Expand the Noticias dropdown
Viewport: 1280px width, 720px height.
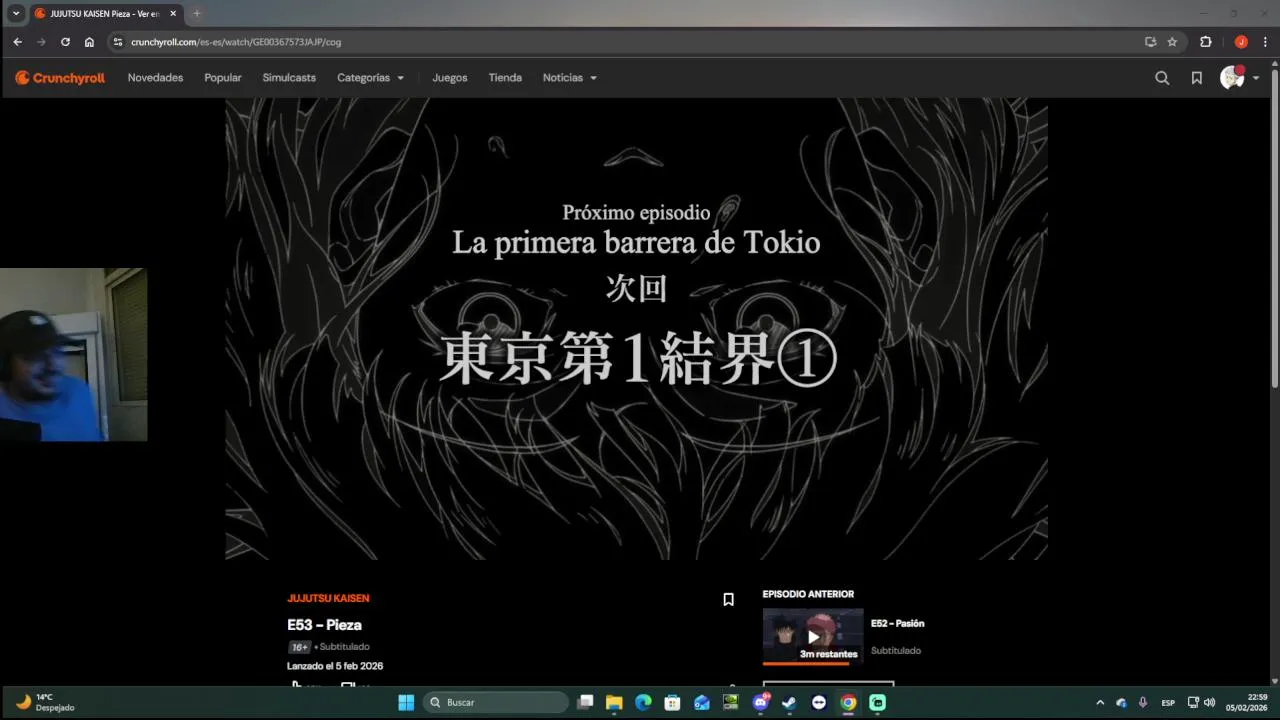[569, 78]
